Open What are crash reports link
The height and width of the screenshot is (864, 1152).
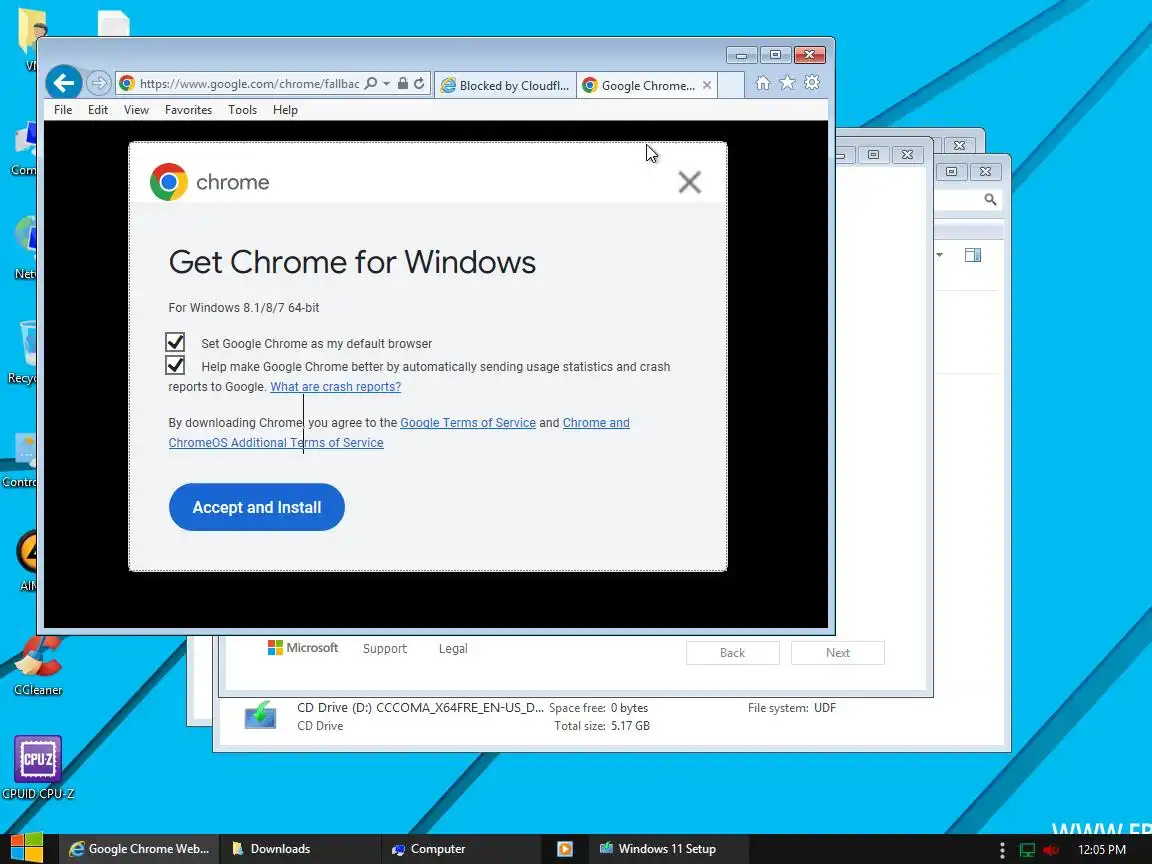(336, 386)
